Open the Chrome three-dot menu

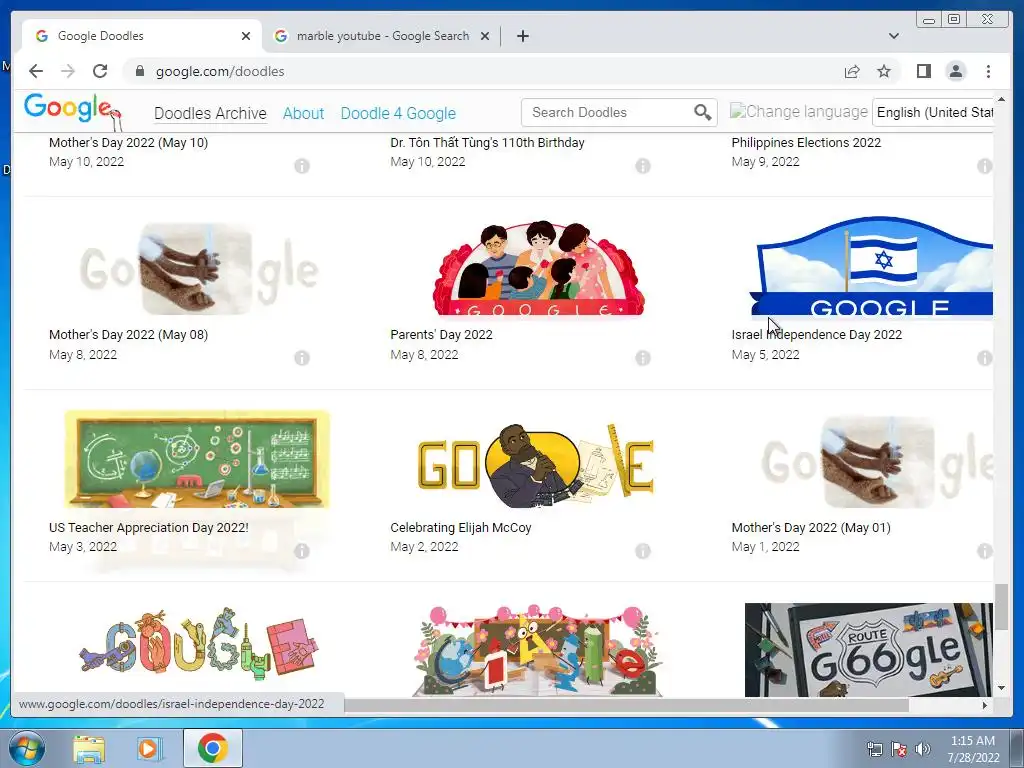pos(988,71)
